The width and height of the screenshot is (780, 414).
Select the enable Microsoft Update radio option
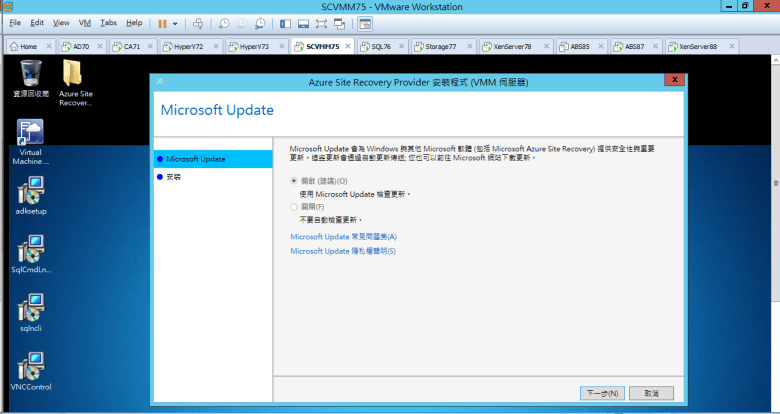[293, 180]
